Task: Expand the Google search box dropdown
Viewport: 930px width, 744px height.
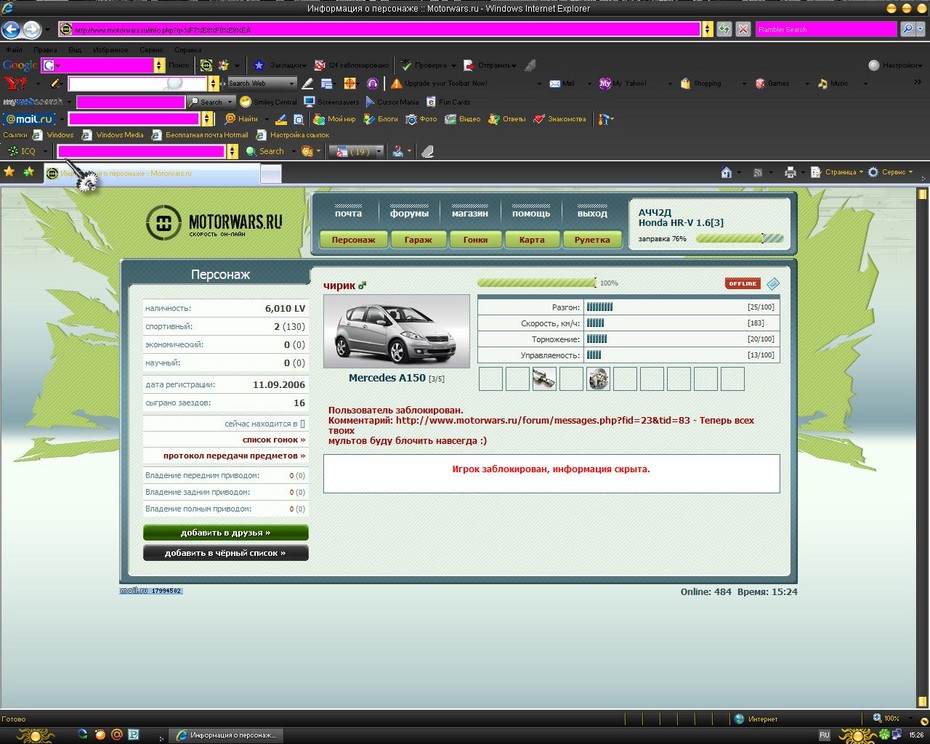Action: pos(159,65)
